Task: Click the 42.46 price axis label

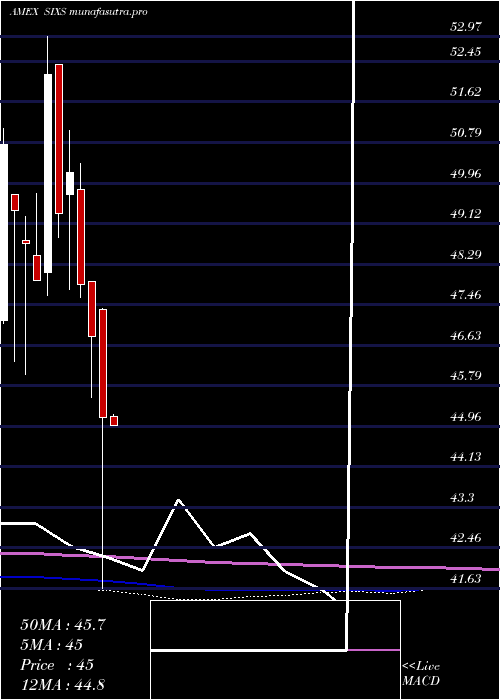Action: click(x=466, y=538)
